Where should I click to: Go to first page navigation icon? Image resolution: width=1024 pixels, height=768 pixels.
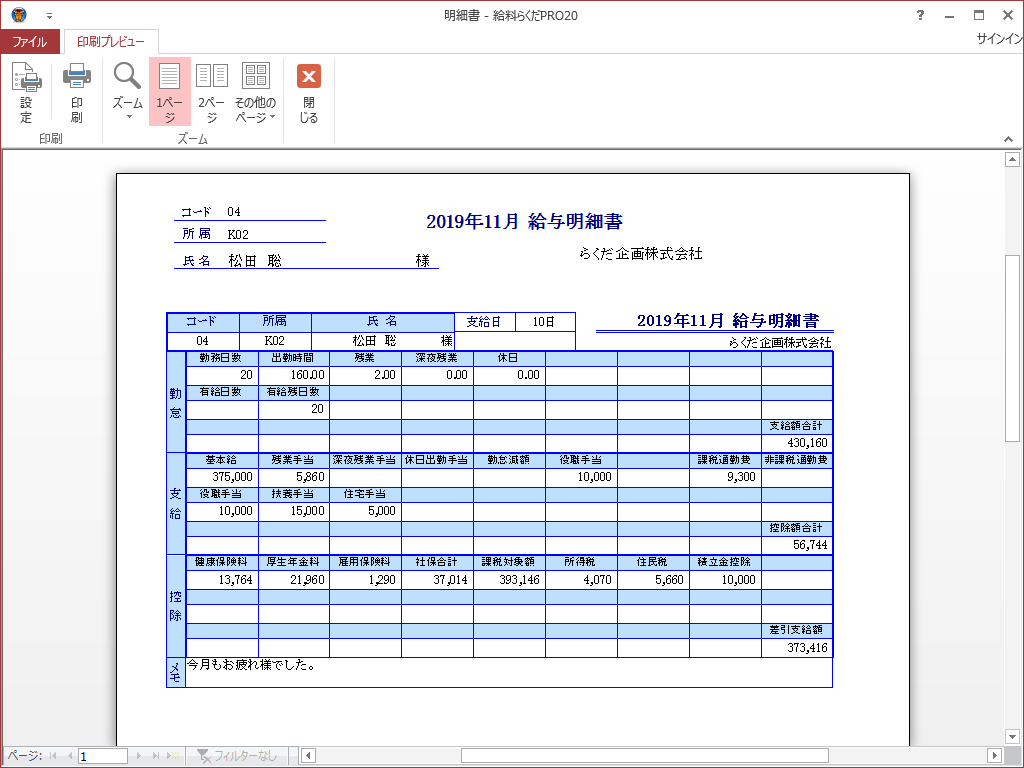click(53, 756)
